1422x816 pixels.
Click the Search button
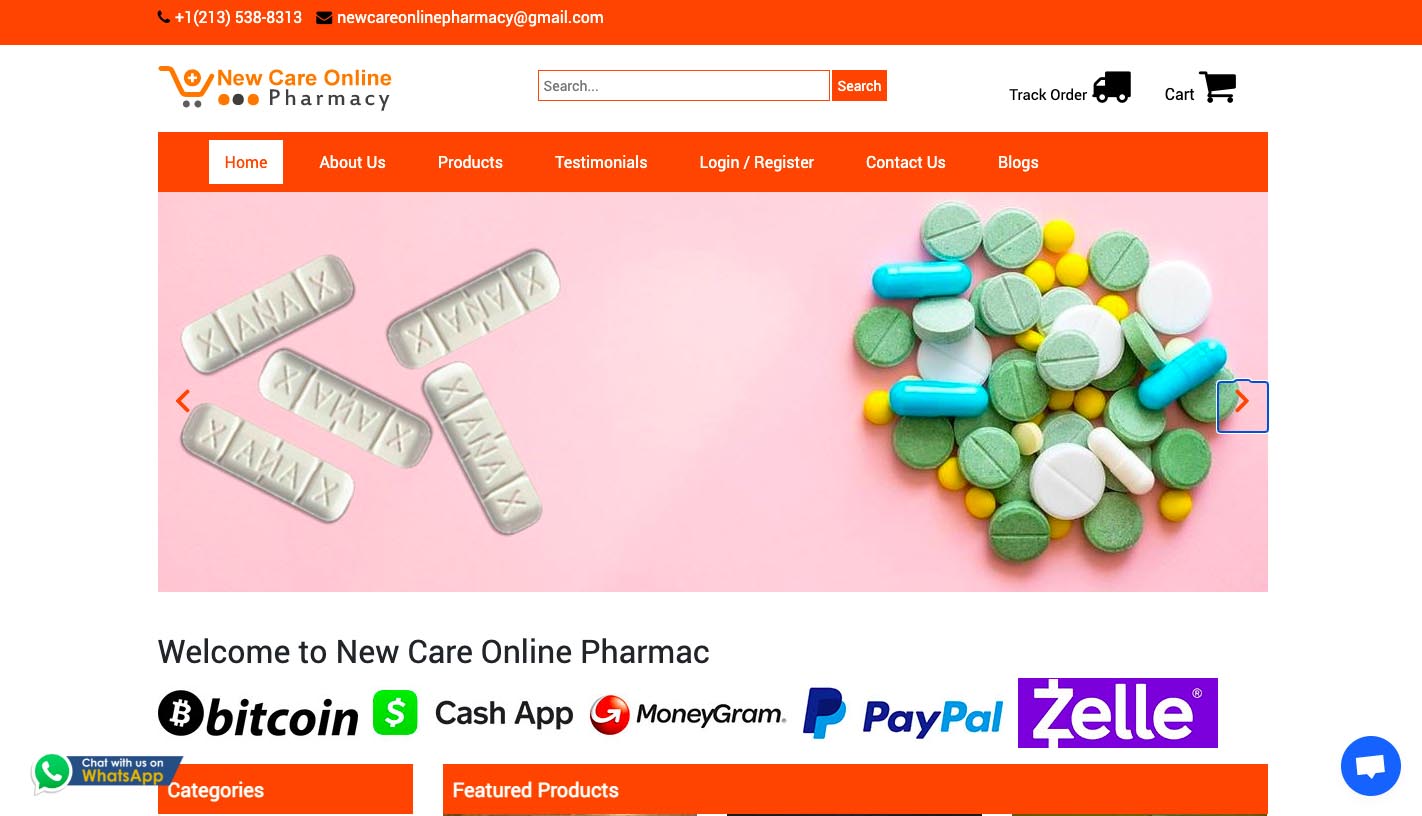pyautogui.click(x=859, y=86)
